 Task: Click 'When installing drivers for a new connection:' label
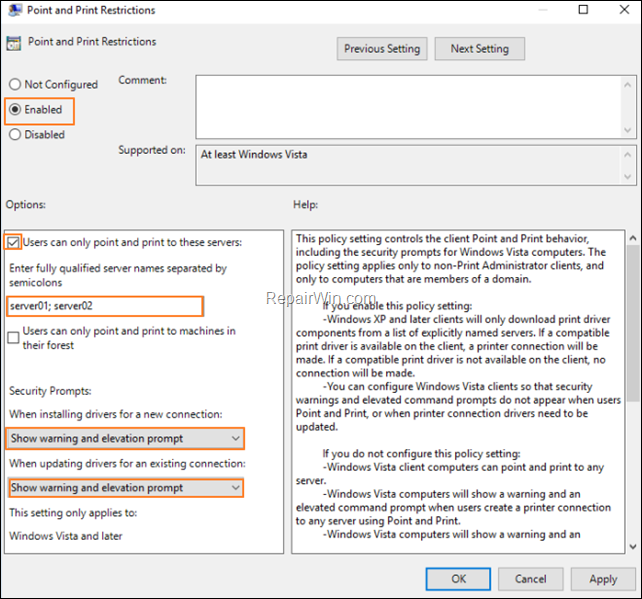[116, 414]
